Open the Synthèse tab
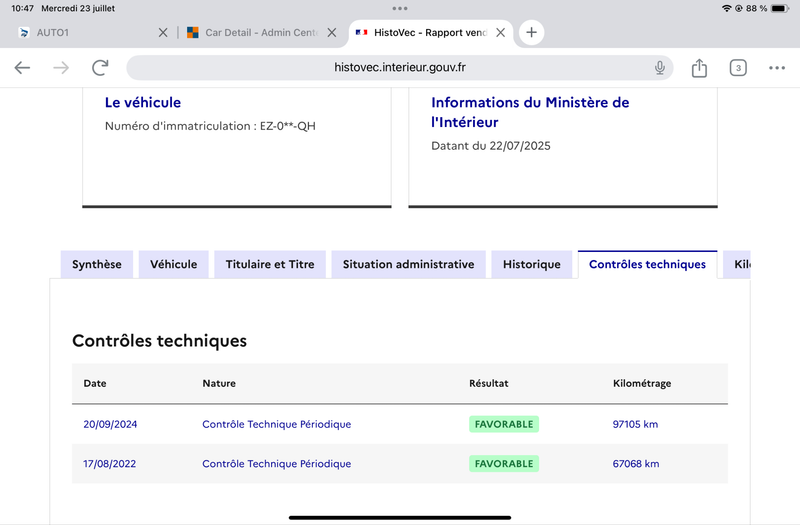Viewport: 800px width, 525px height. coord(97,265)
